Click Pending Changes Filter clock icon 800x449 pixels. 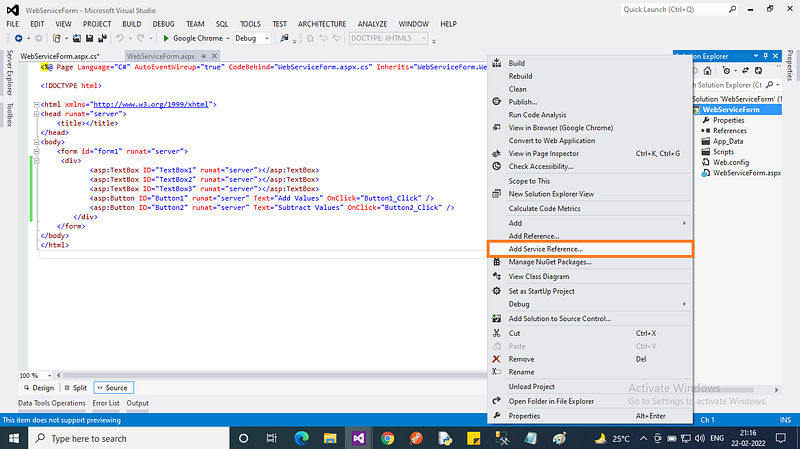[727, 71]
